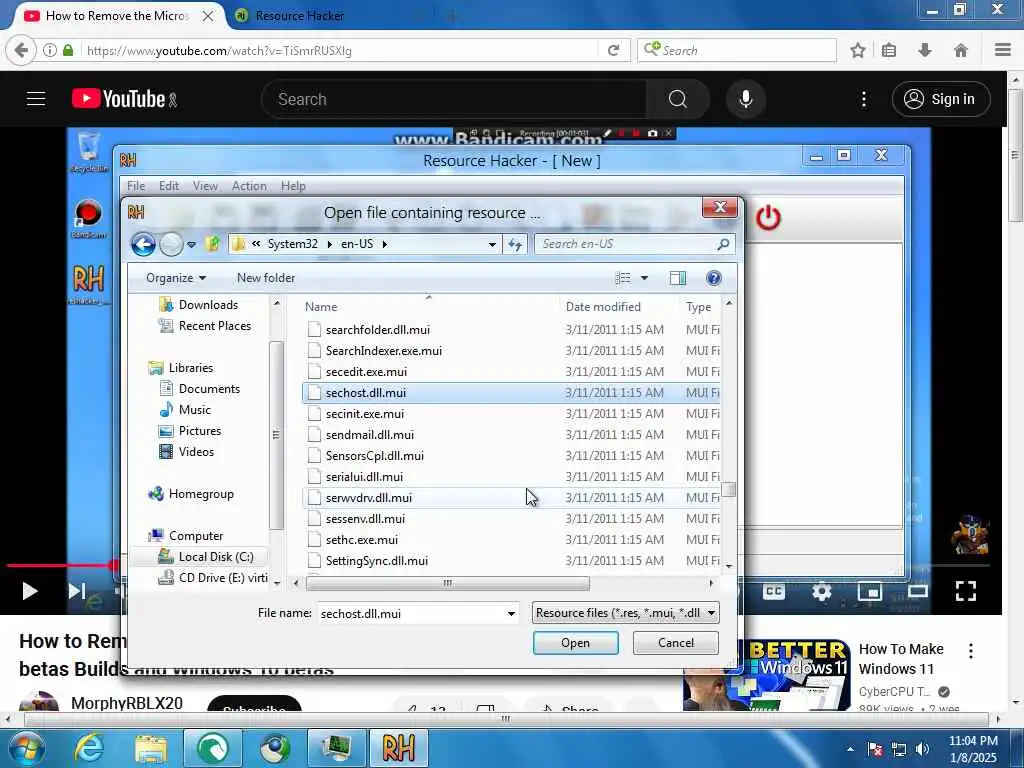
Task: Select Recent Places in navigation pane
Action: 214,326
